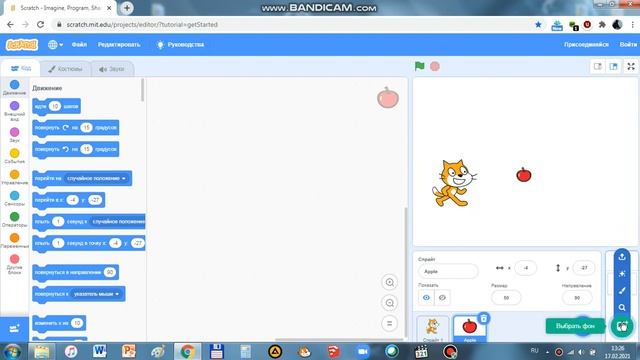Click the sprite direction field
The width and height of the screenshot is (640, 360).
coord(577,298)
